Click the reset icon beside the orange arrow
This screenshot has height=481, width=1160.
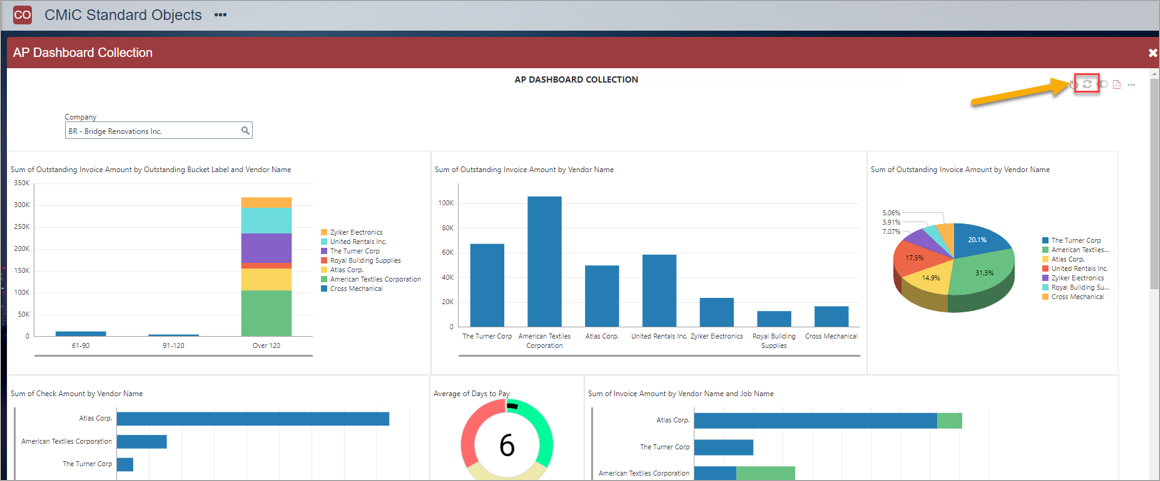click(1073, 84)
